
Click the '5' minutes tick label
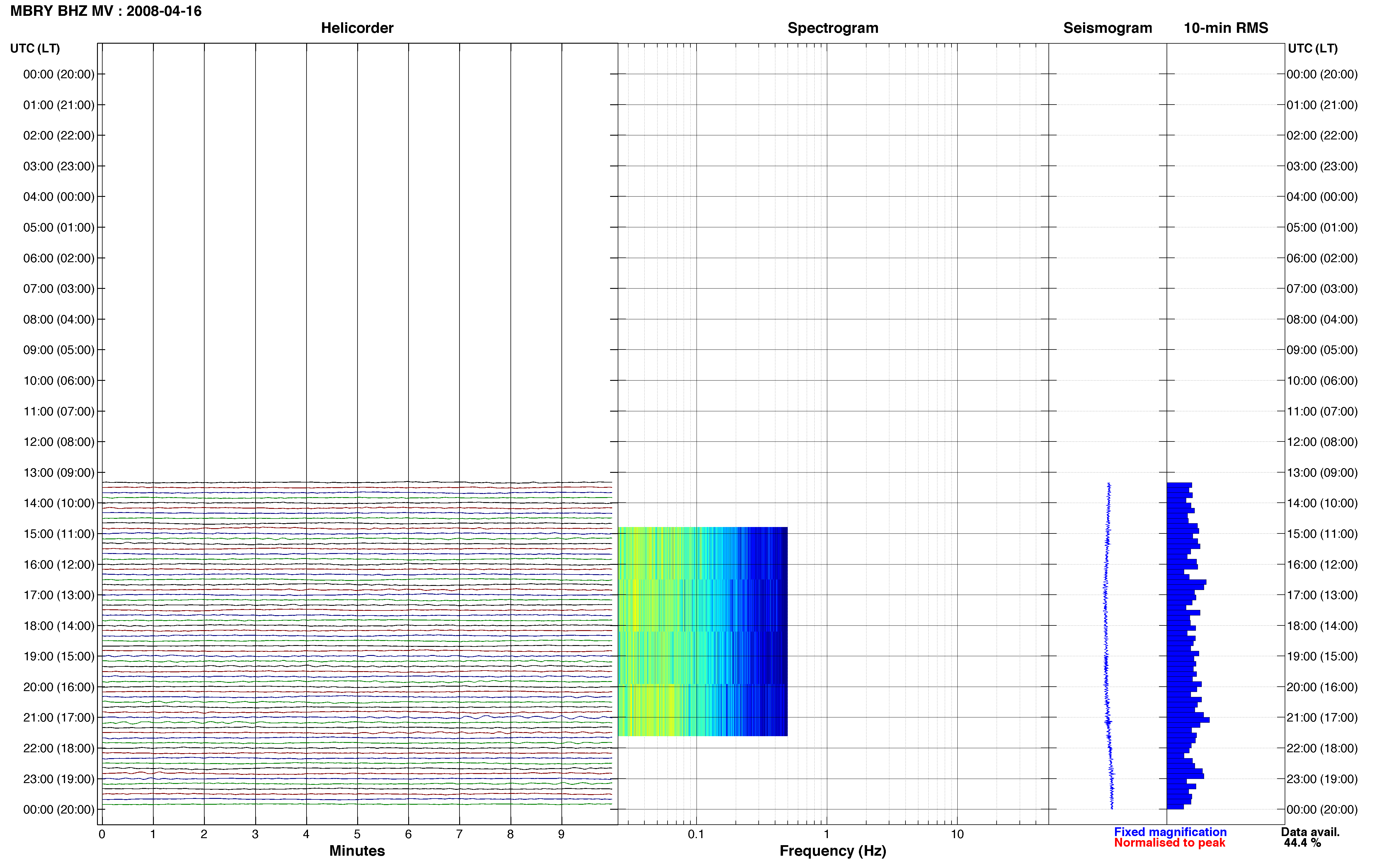click(357, 834)
